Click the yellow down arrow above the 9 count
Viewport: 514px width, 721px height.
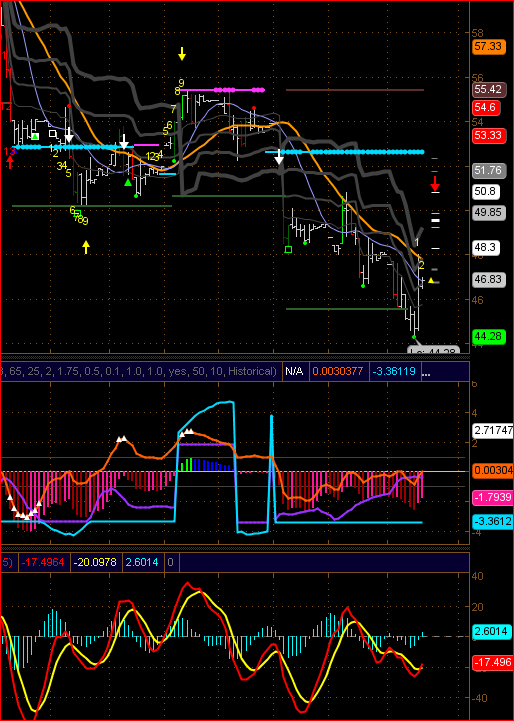pyautogui.click(x=182, y=53)
